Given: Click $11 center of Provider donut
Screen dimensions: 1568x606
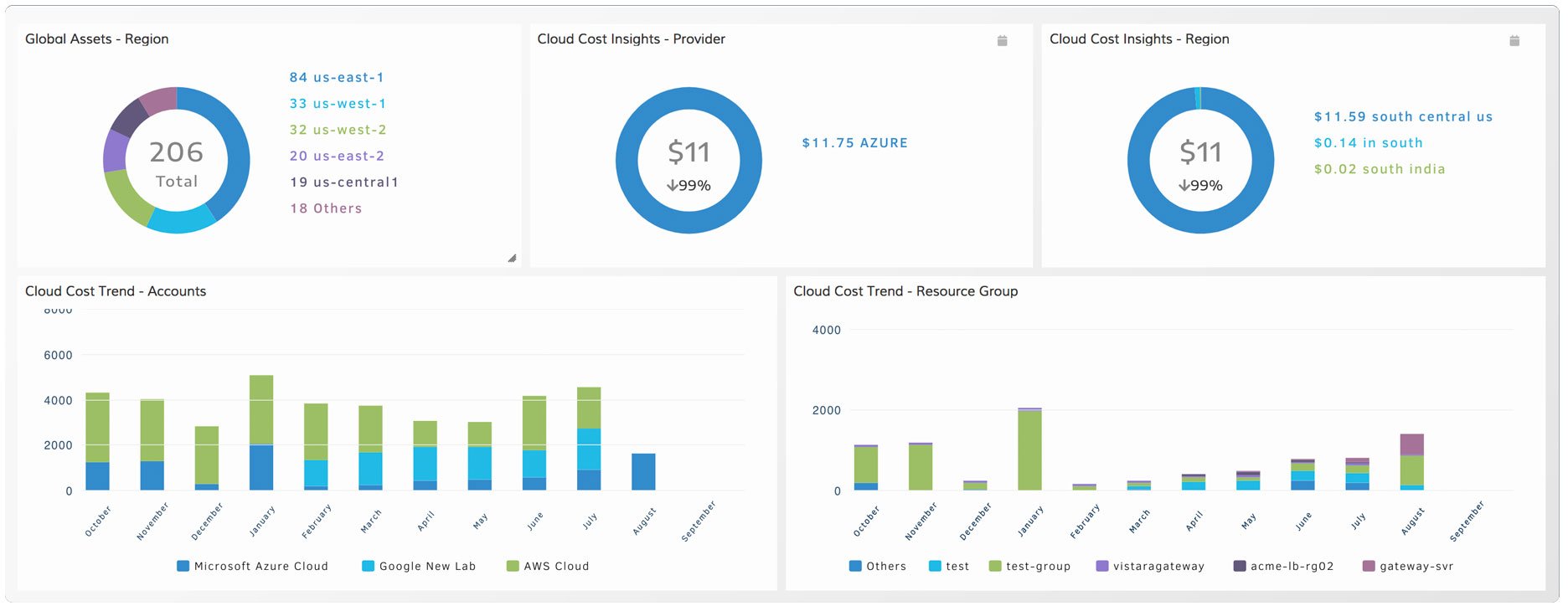Looking at the screenshot, I should (x=689, y=152).
